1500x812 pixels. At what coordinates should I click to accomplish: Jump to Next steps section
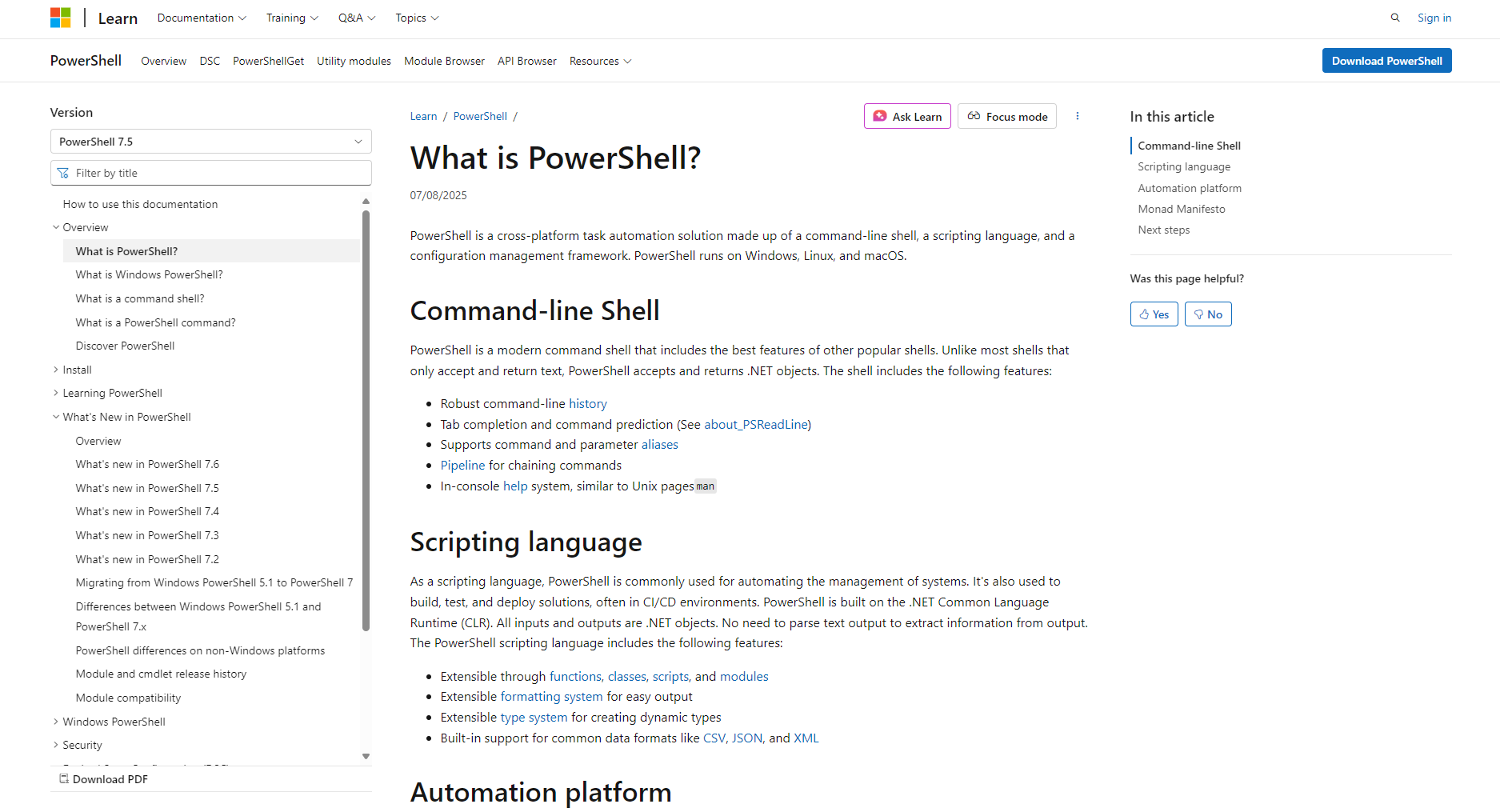click(1163, 230)
